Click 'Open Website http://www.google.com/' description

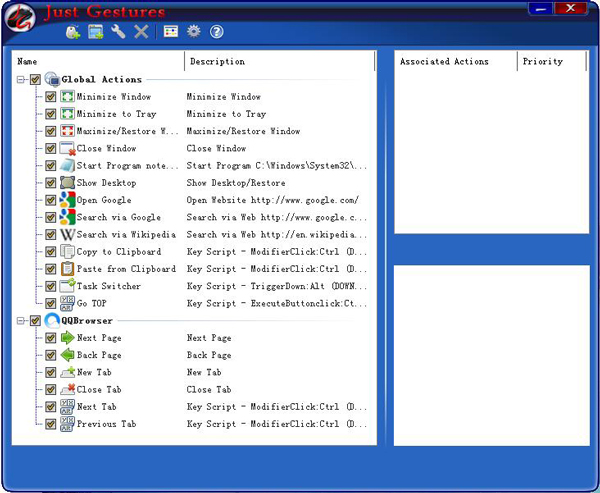(x=272, y=200)
